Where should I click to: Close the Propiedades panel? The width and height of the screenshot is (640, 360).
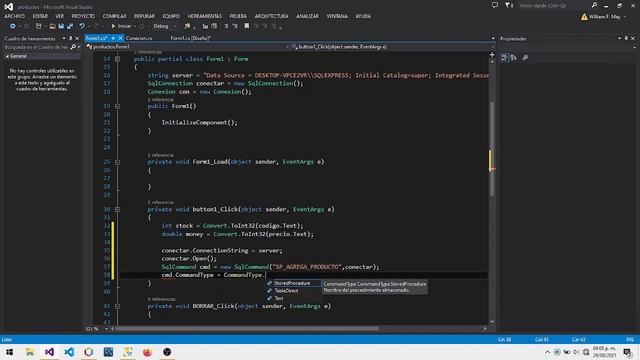coord(633,38)
